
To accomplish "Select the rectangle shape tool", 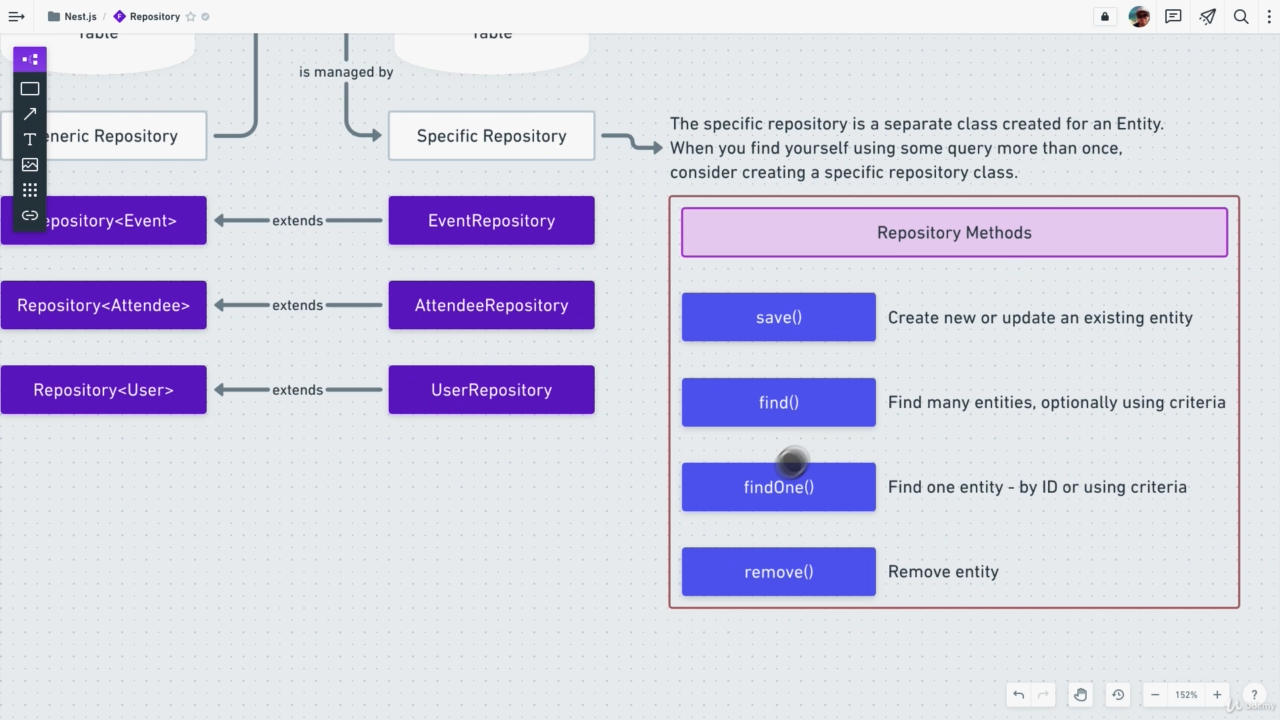I will coord(30,89).
